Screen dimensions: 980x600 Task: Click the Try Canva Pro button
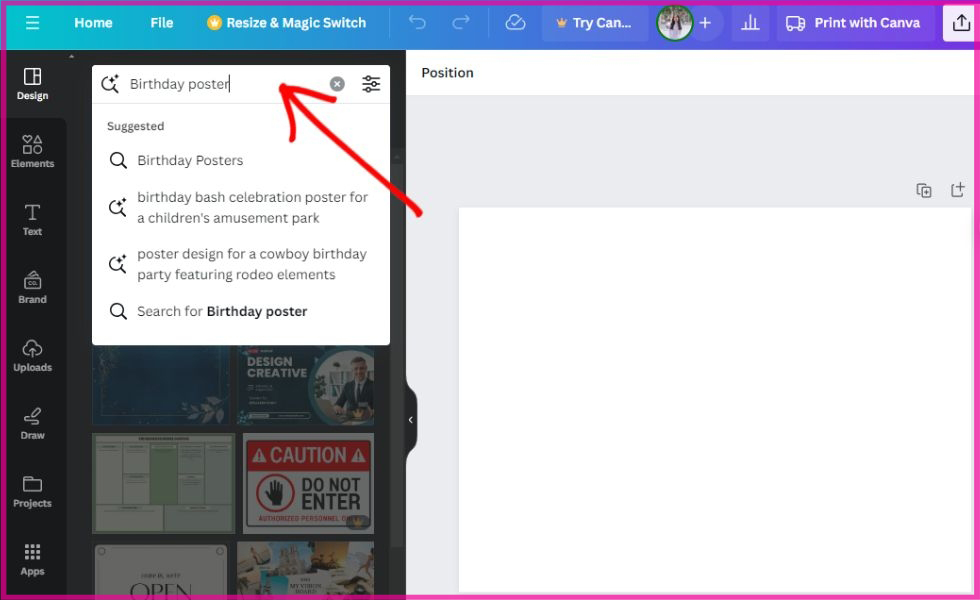pos(594,23)
